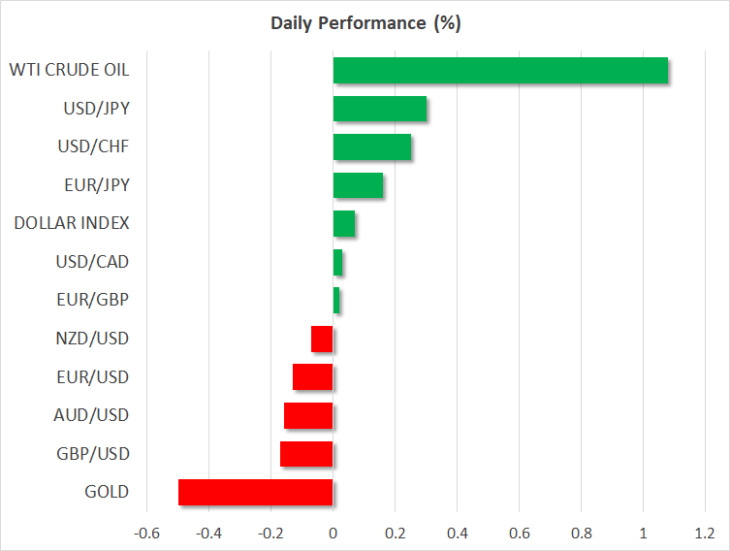The image size is (730, 551).
Task: Click the AUD/USD red bar
Action: [x=308, y=416]
